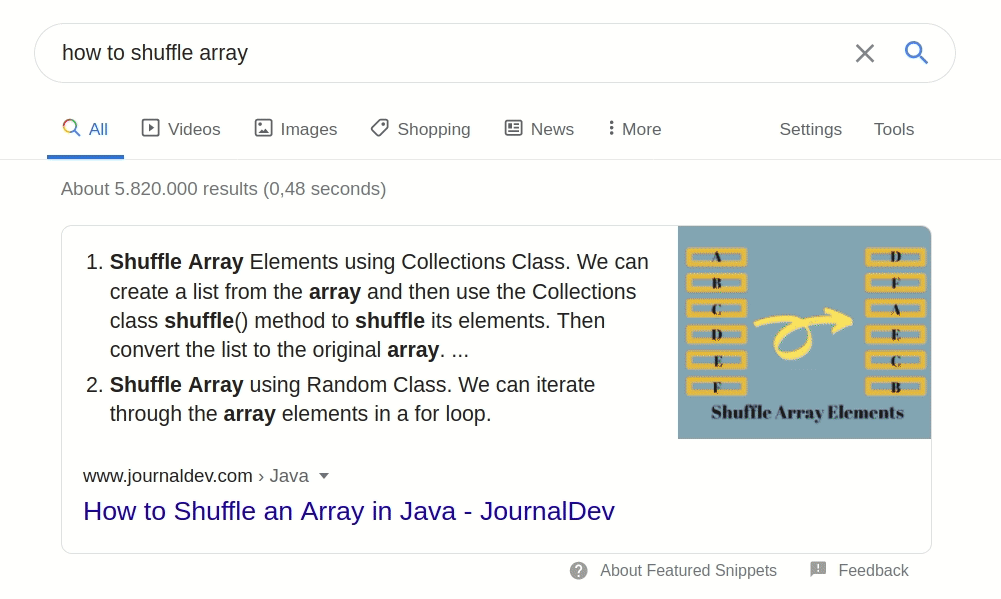
Task: Click the blue magnifying glass search icon
Action: pyautogui.click(x=916, y=53)
